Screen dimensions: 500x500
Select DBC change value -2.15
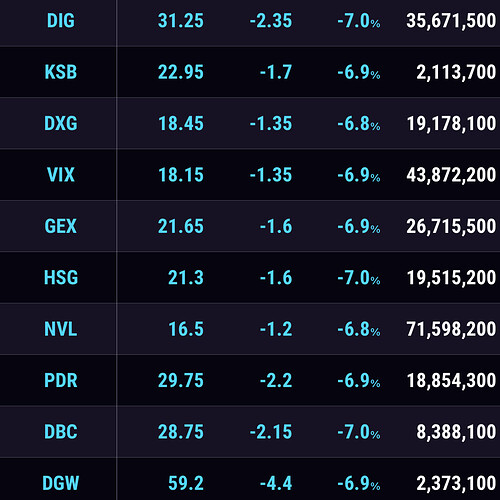(x=271, y=432)
